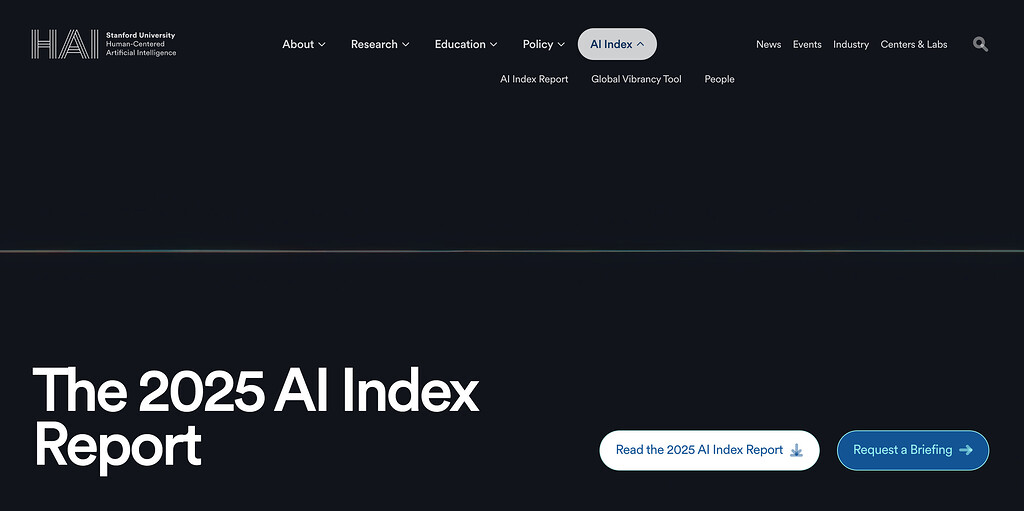
Task: Expand the About dropdown menu
Action: (304, 44)
